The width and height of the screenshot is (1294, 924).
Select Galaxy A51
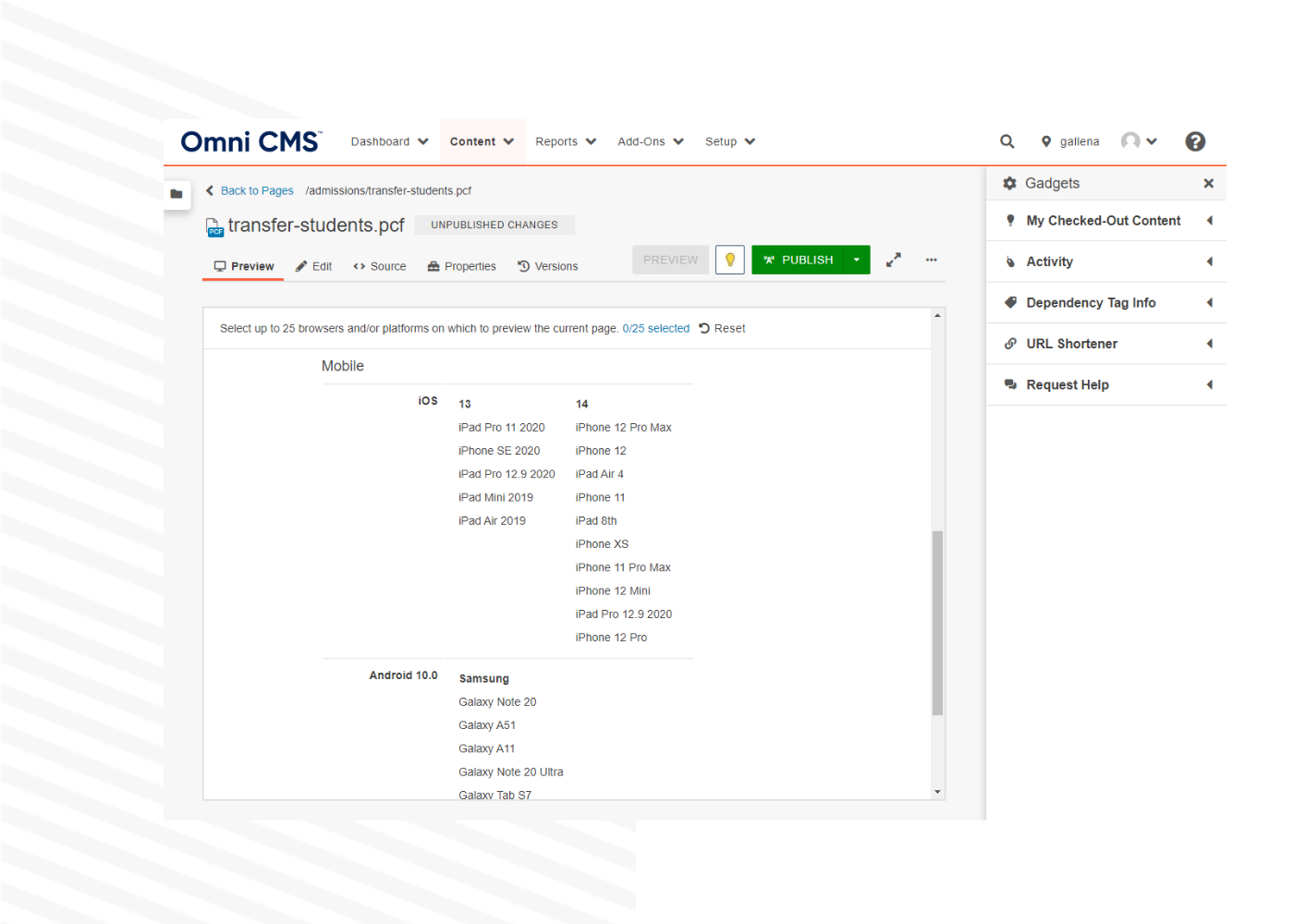[x=487, y=725]
